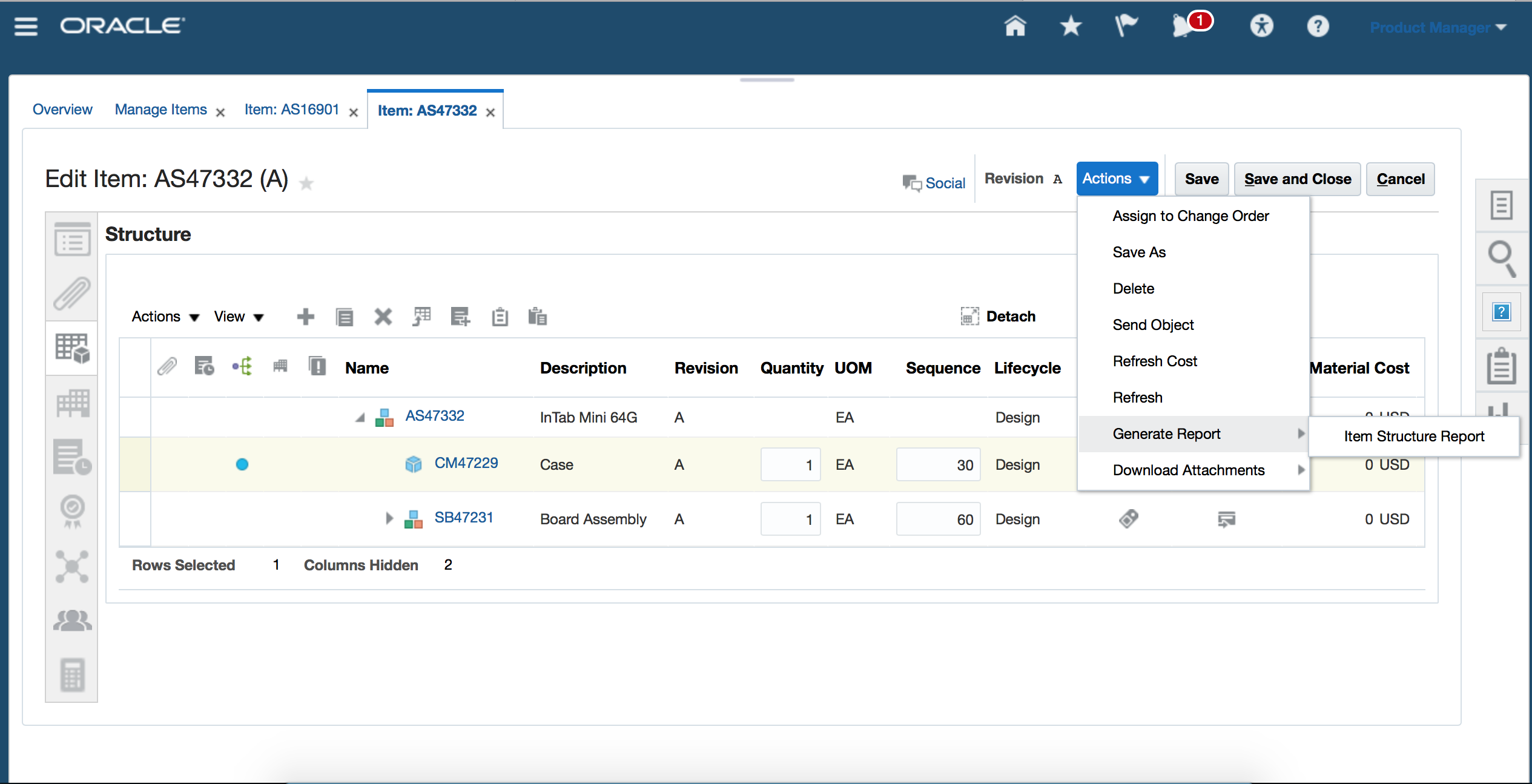Click the Home icon in header
The height and width of the screenshot is (784, 1532).
point(1015,26)
